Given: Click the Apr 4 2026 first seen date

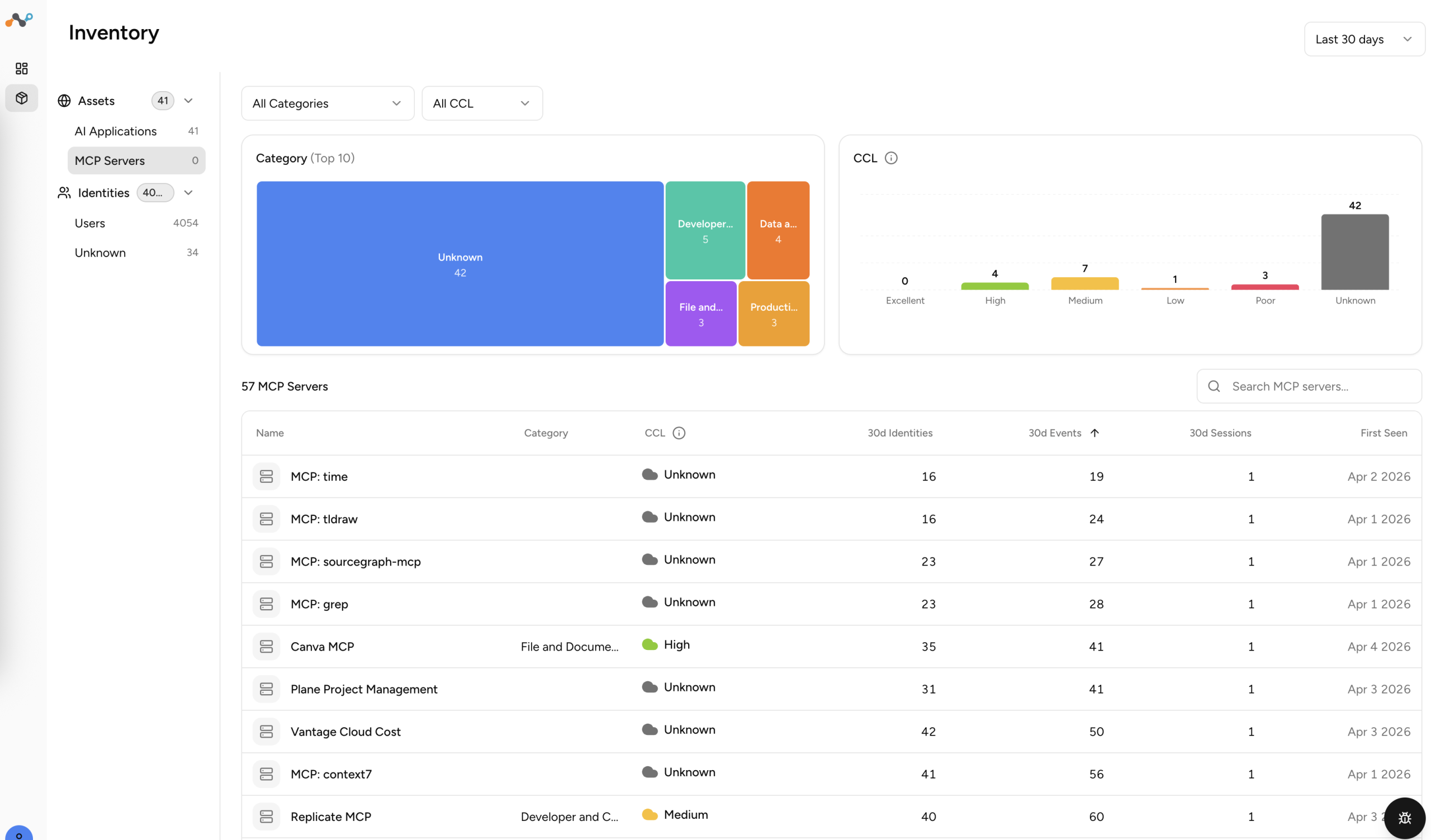Looking at the screenshot, I should (1379, 647).
